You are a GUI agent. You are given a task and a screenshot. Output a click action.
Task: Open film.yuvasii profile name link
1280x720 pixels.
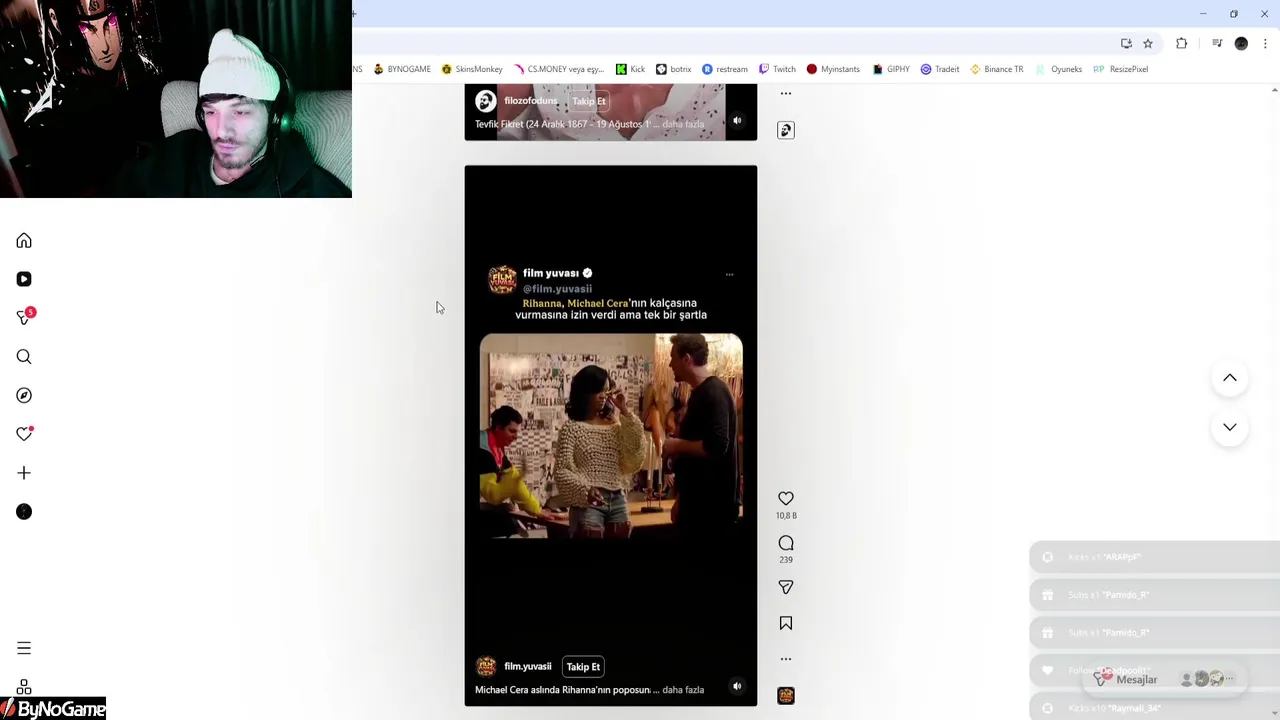(x=528, y=667)
